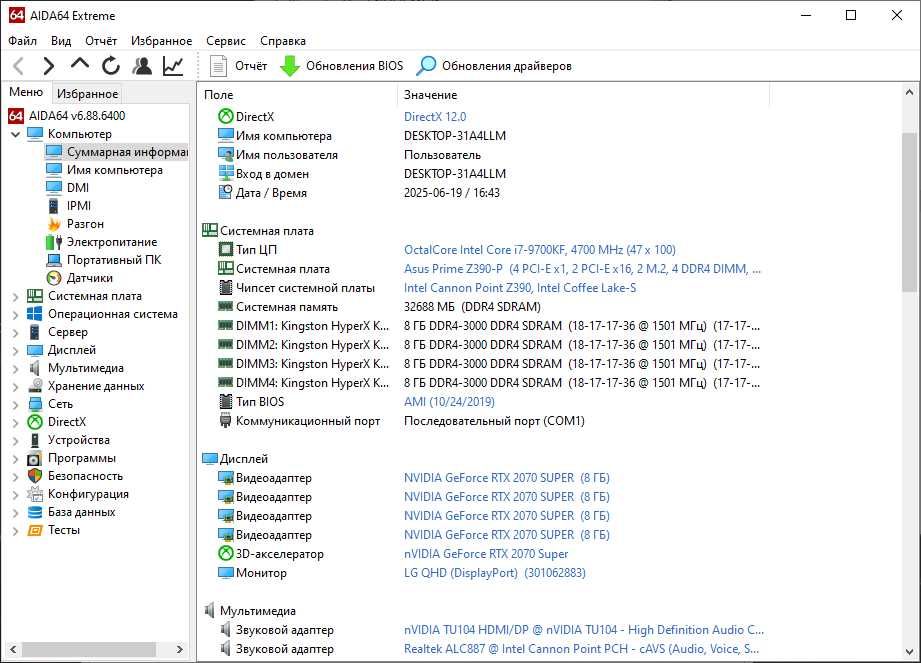
Task: Open the Realtek ALC887 audio adapter link
Action: tap(581, 649)
